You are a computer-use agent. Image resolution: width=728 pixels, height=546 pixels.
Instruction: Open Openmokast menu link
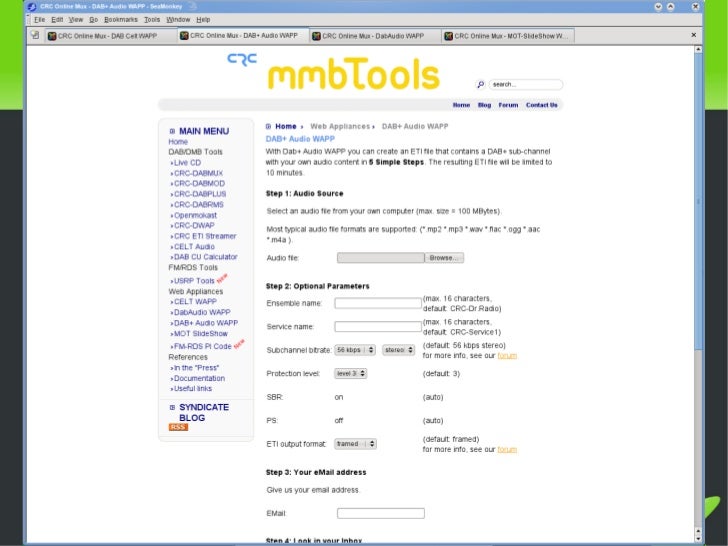point(195,215)
